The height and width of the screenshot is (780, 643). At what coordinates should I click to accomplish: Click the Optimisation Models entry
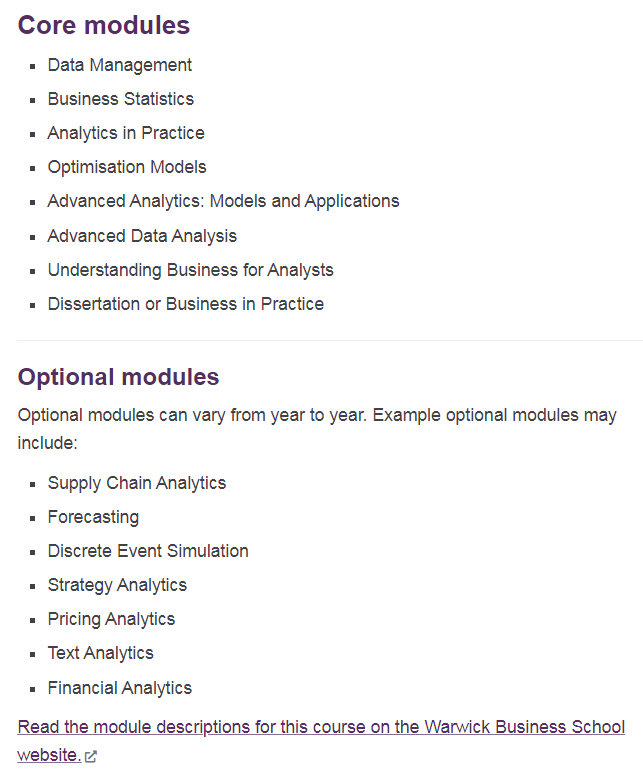[x=127, y=167]
